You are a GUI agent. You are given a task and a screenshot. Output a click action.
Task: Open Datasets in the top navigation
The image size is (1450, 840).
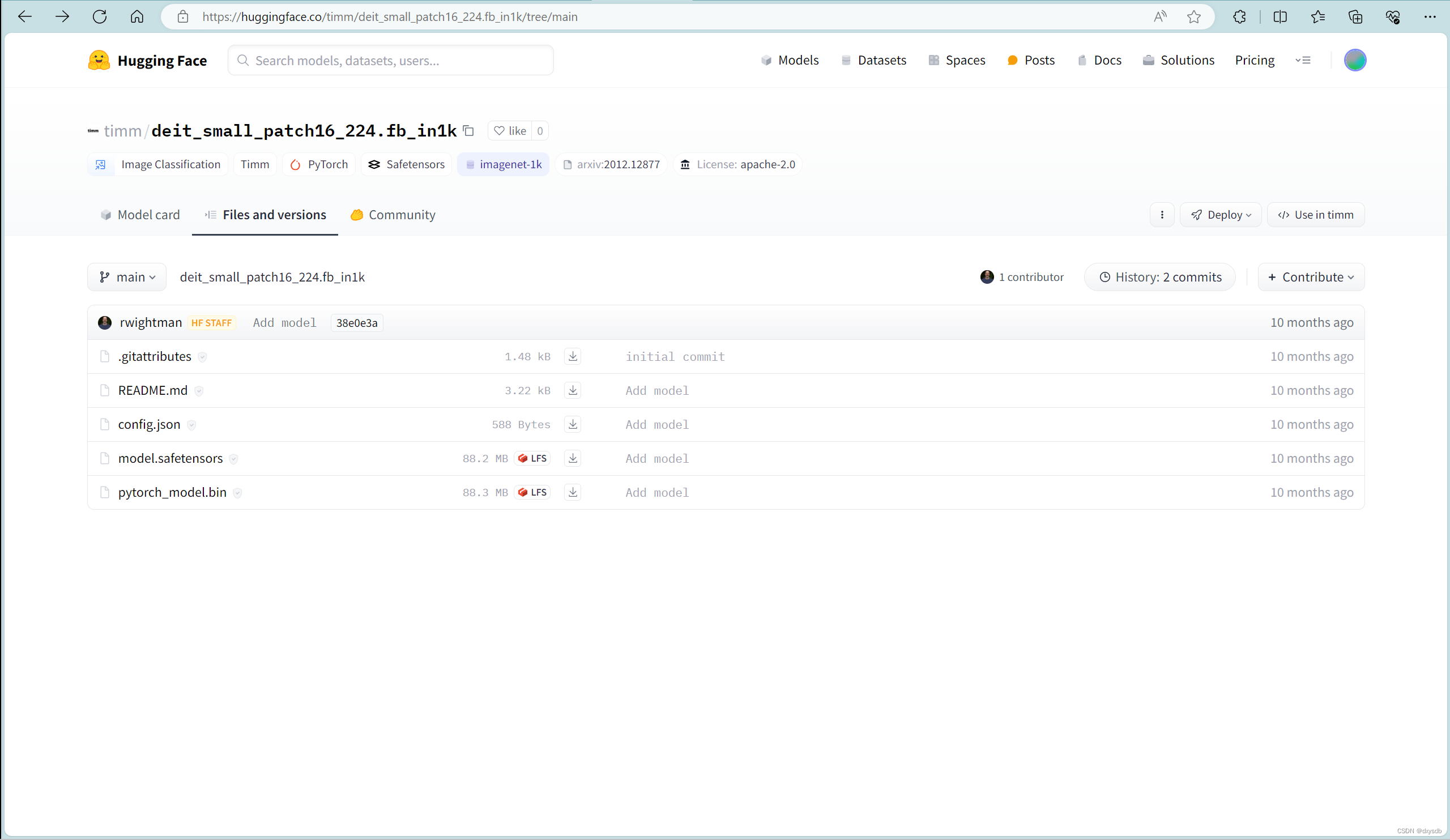click(x=873, y=60)
